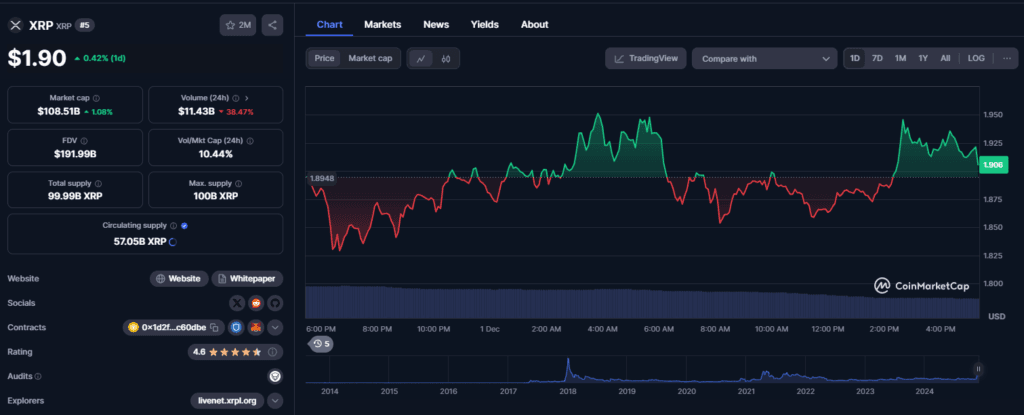Open the livenet.xrpl.org explorer
The width and height of the screenshot is (1024, 415).
coord(228,401)
